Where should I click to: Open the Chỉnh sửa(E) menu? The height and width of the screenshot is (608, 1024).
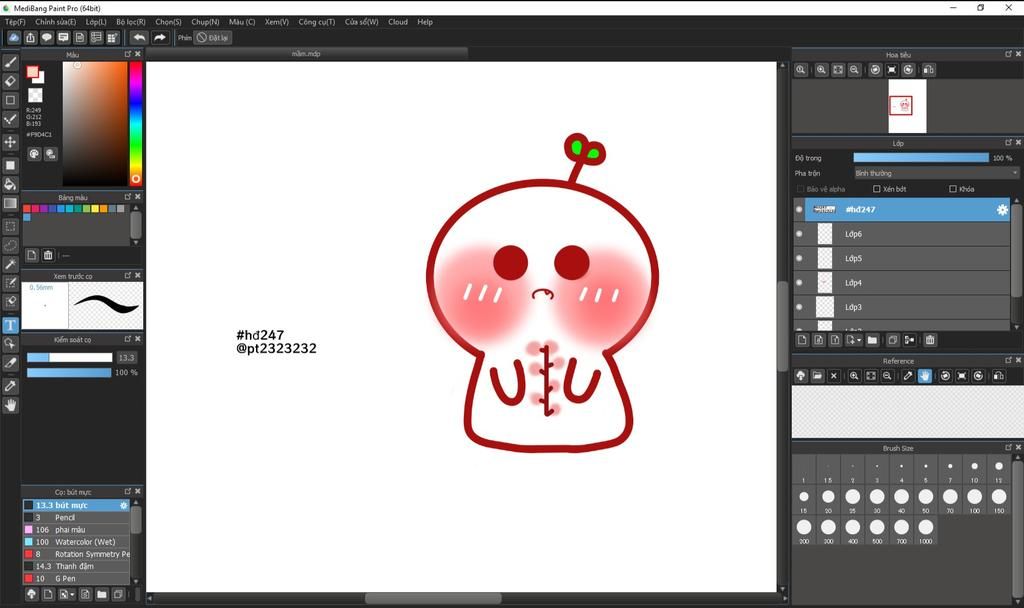click(56, 22)
